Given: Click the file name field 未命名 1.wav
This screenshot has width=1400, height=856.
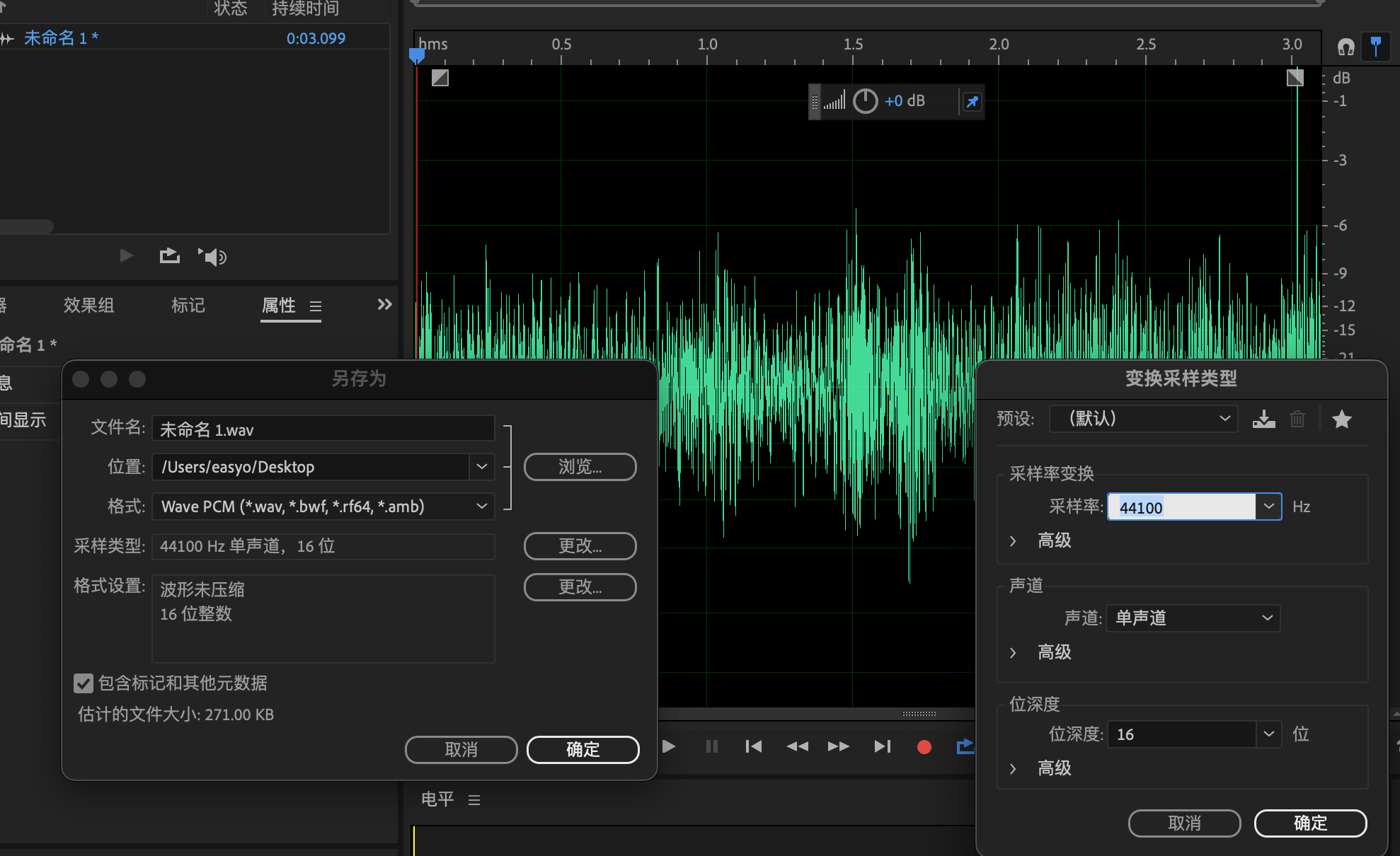Looking at the screenshot, I should (323, 429).
